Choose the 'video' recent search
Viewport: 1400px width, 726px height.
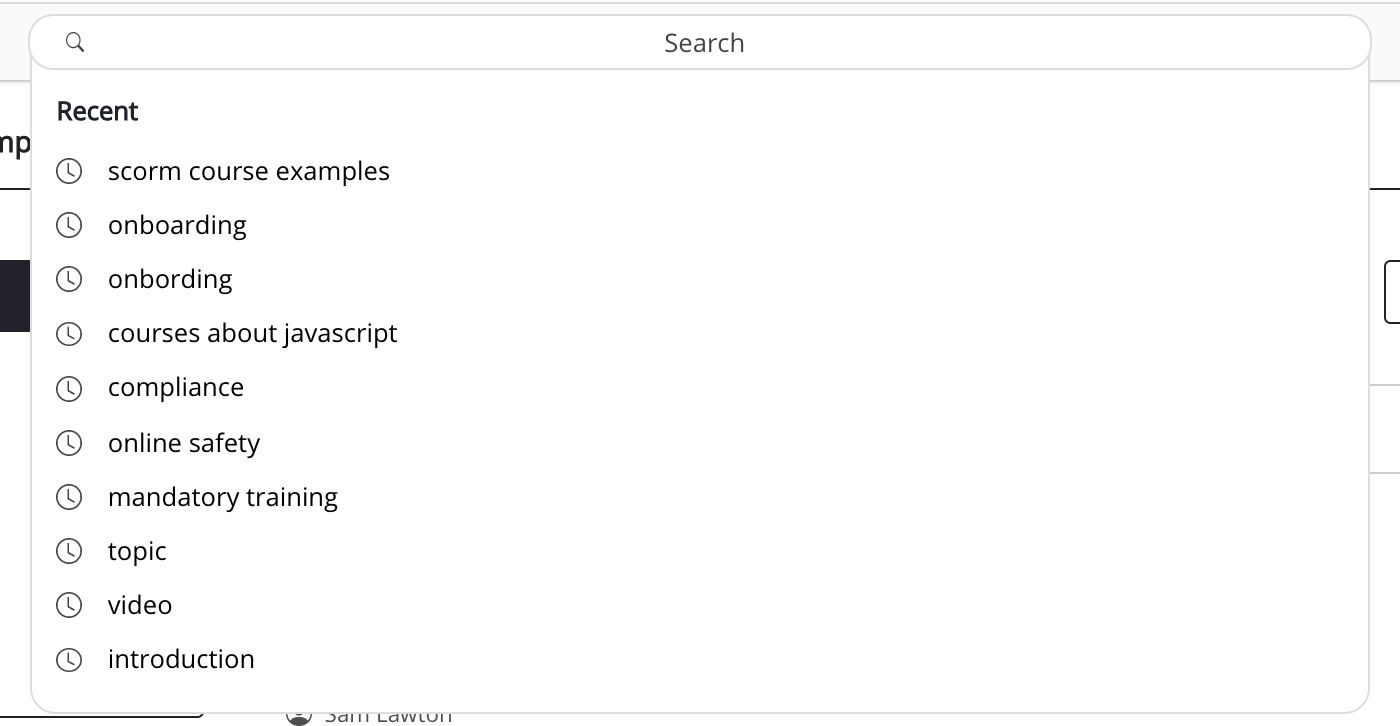[x=140, y=605]
